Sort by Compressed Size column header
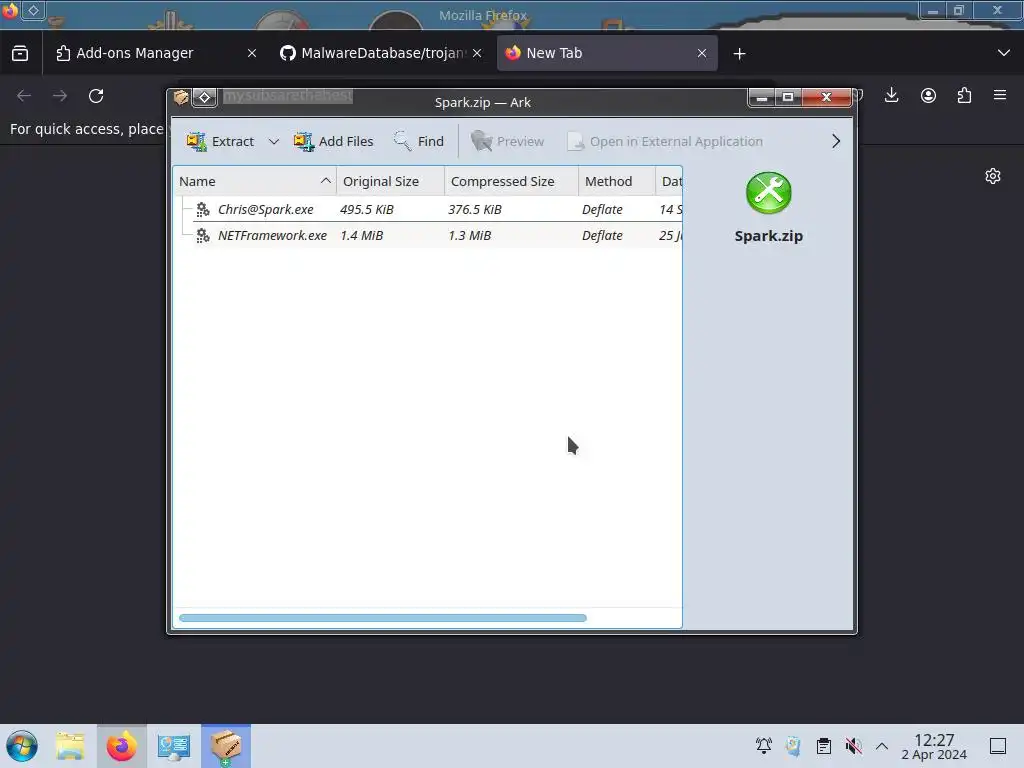 [x=511, y=181]
